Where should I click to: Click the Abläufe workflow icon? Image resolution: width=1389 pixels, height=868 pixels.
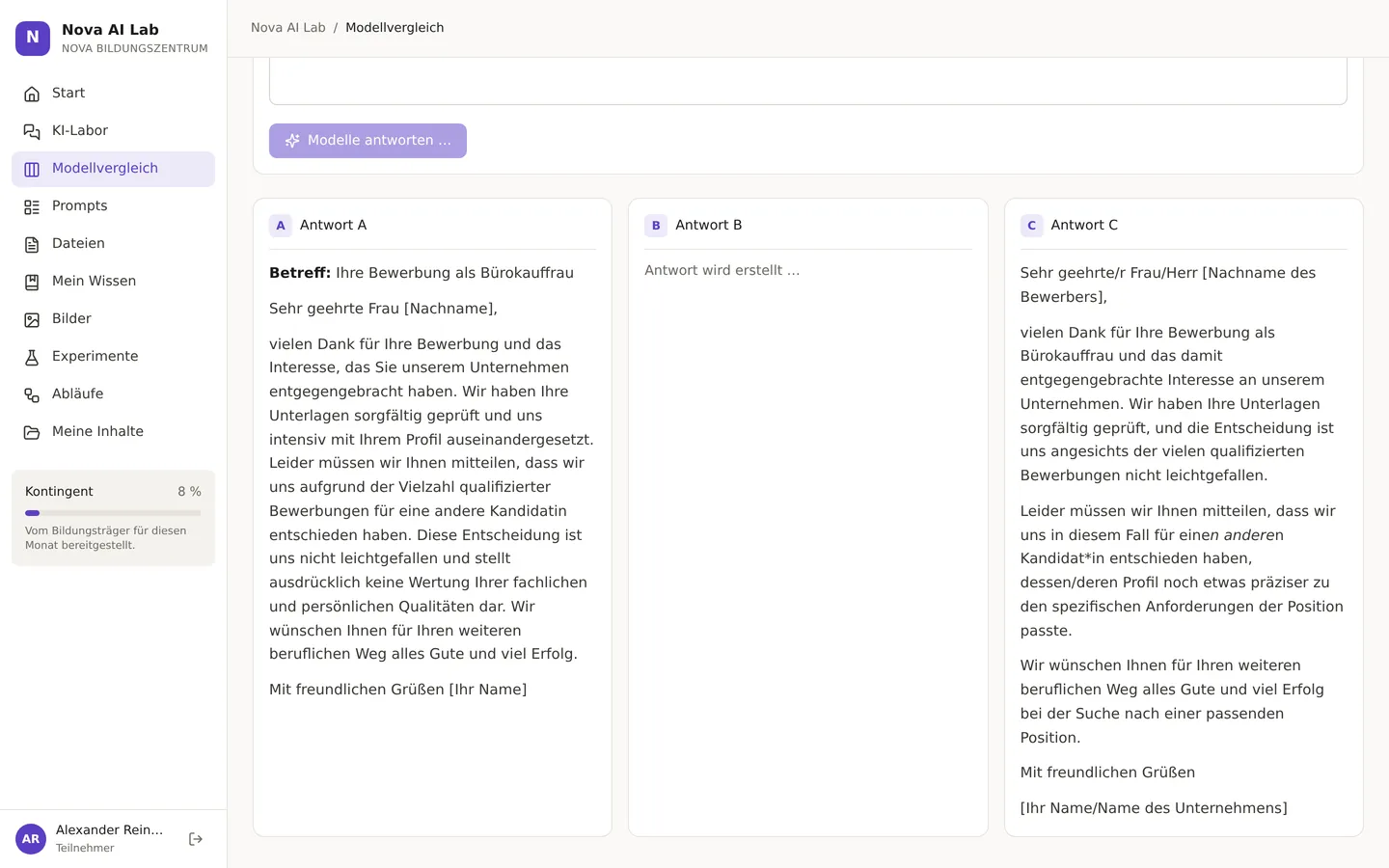pyautogui.click(x=32, y=394)
